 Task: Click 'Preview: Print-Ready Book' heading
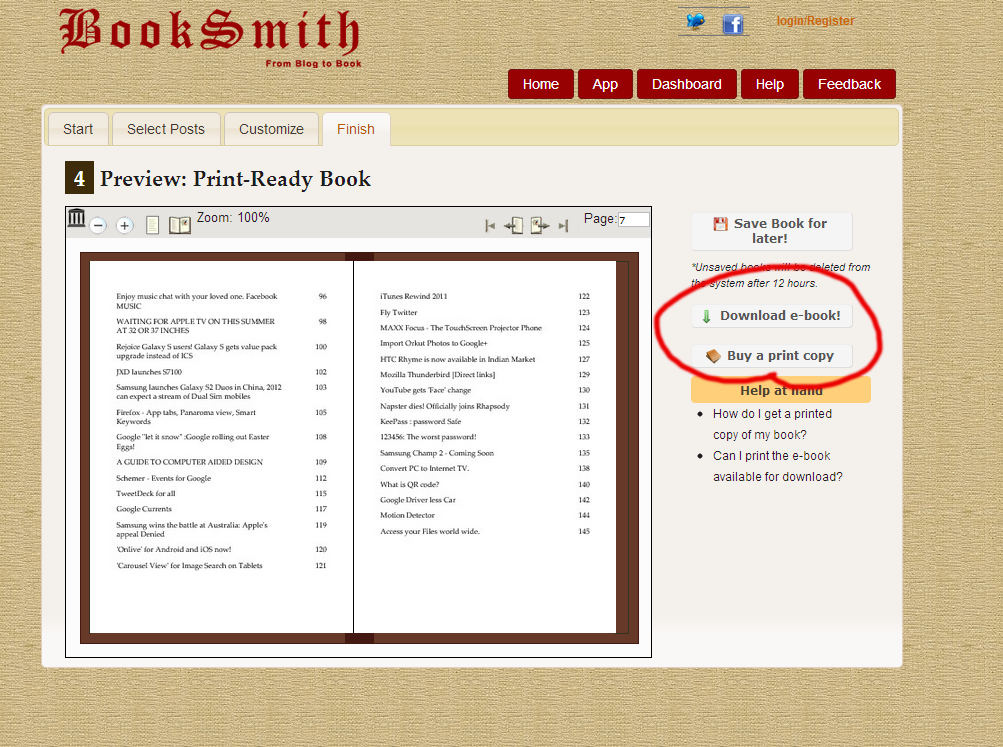(235, 178)
